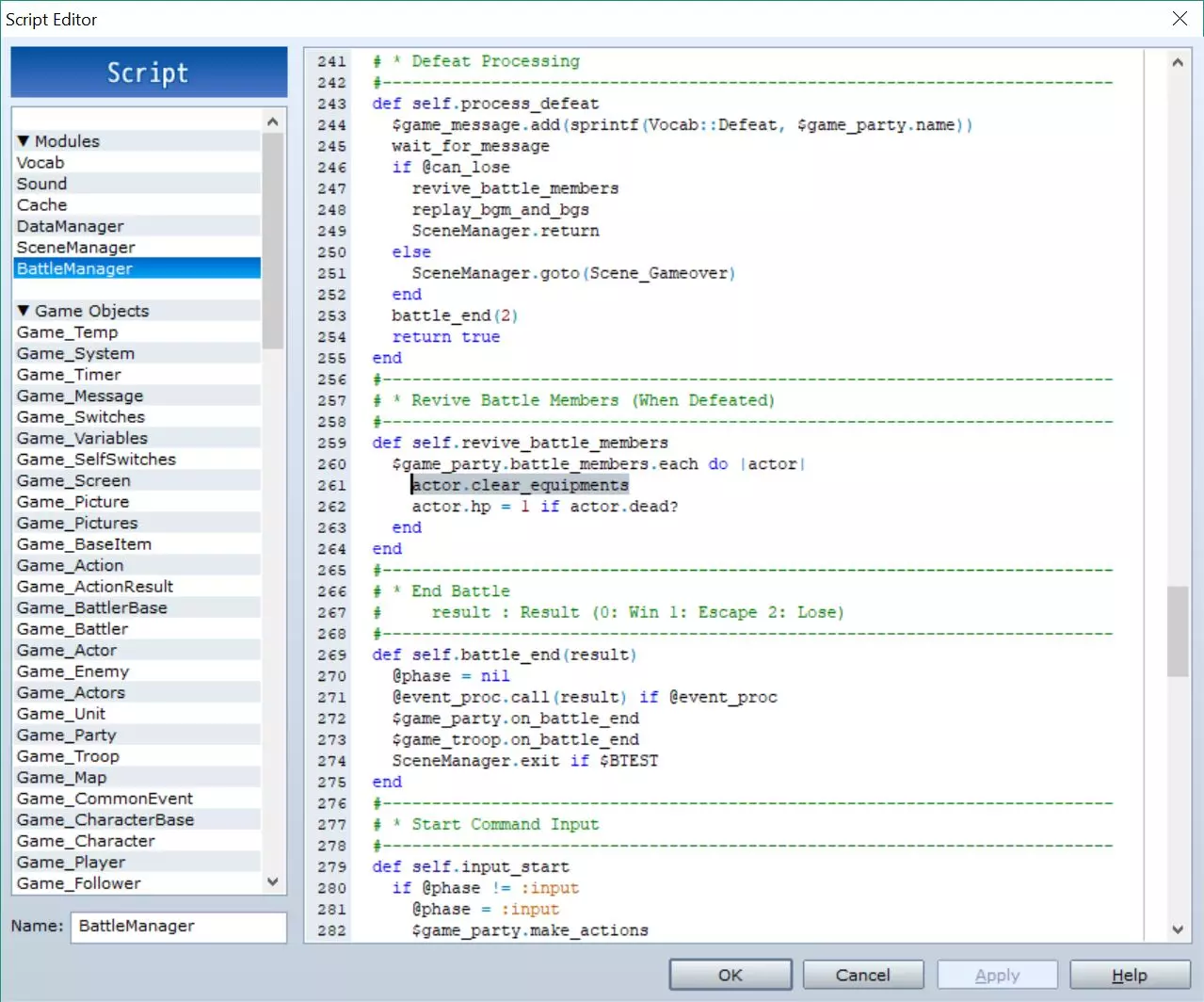Click code line actor.clear_equipments
The width and height of the screenshot is (1204, 1002).
click(x=520, y=485)
